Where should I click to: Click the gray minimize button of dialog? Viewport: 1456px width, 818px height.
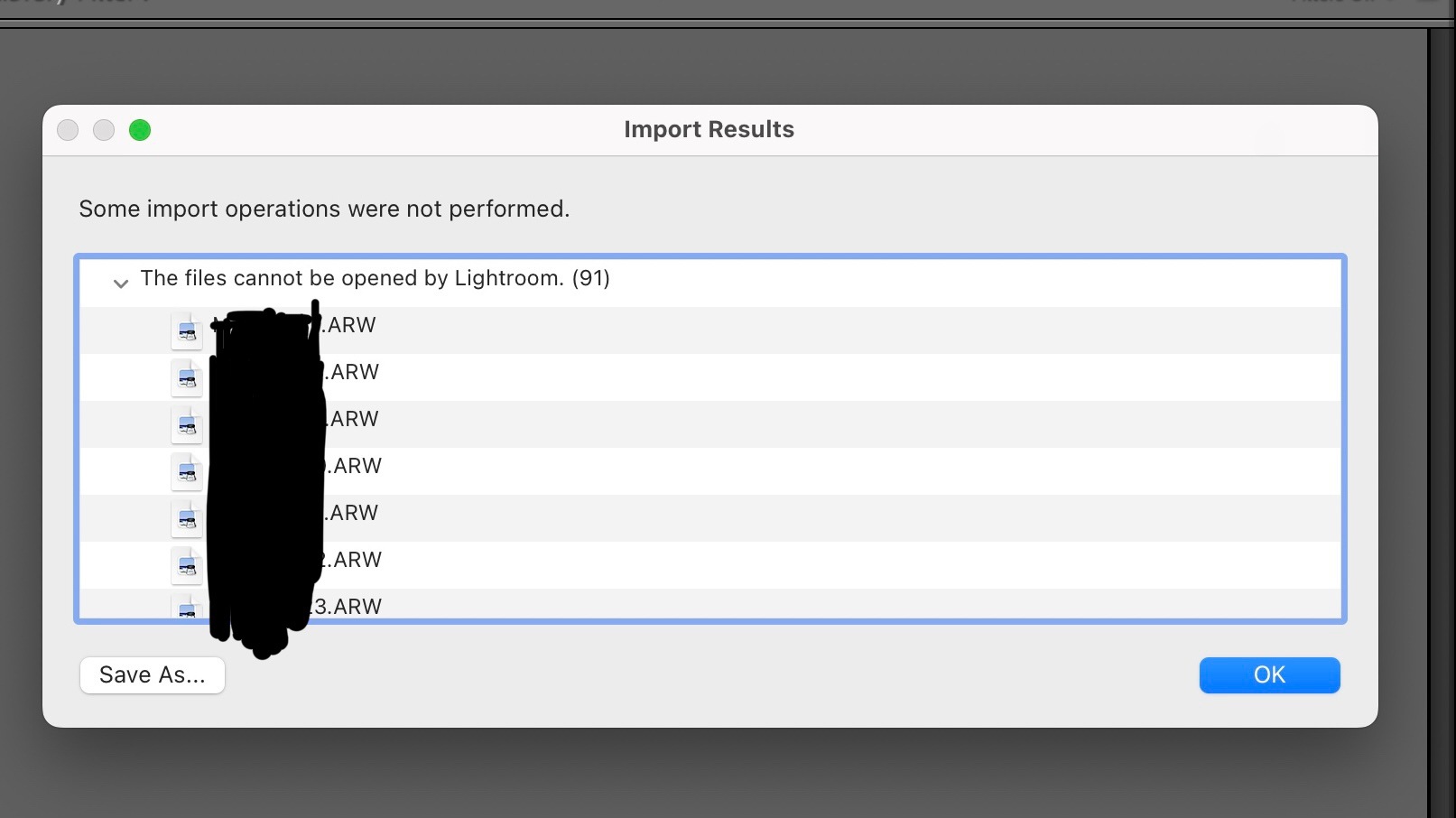click(x=104, y=130)
